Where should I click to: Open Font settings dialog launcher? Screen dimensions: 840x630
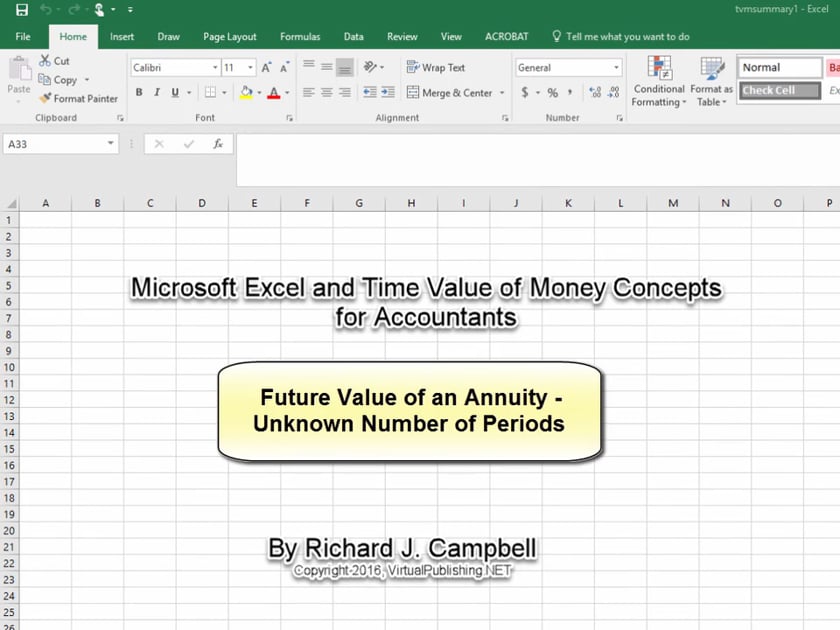tap(290, 118)
